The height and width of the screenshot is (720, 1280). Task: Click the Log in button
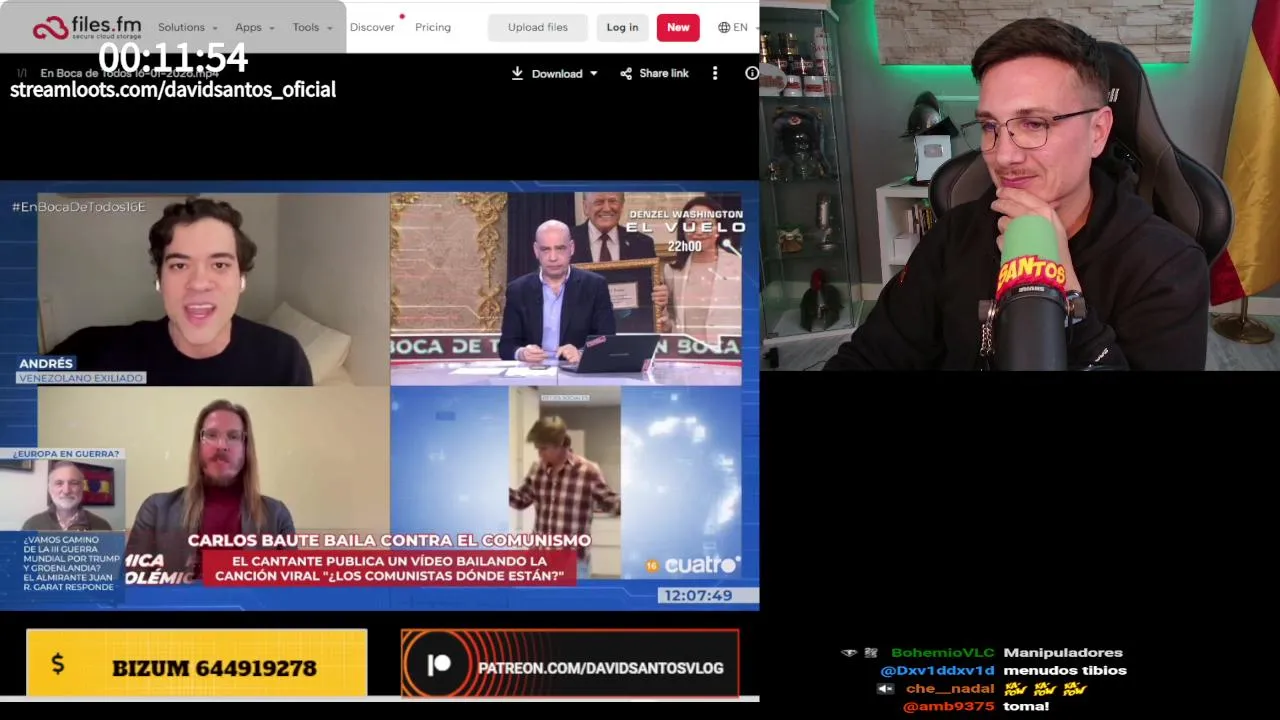click(x=622, y=27)
